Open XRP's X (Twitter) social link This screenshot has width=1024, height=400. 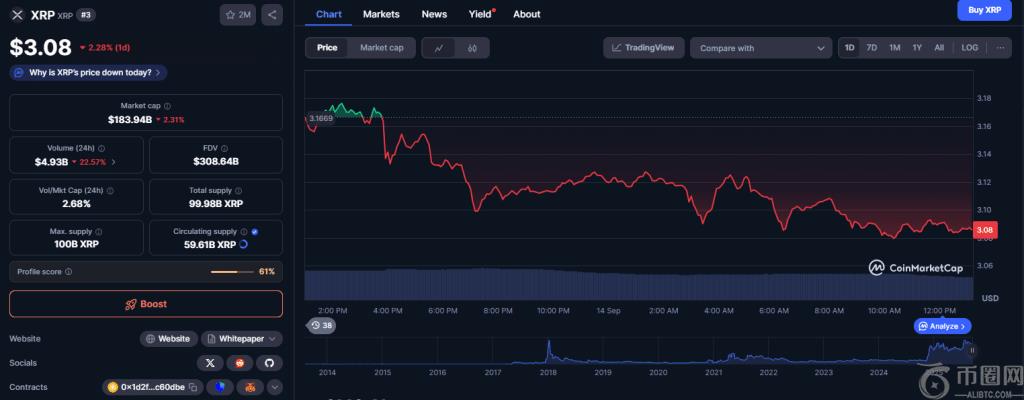[x=211, y=363]
